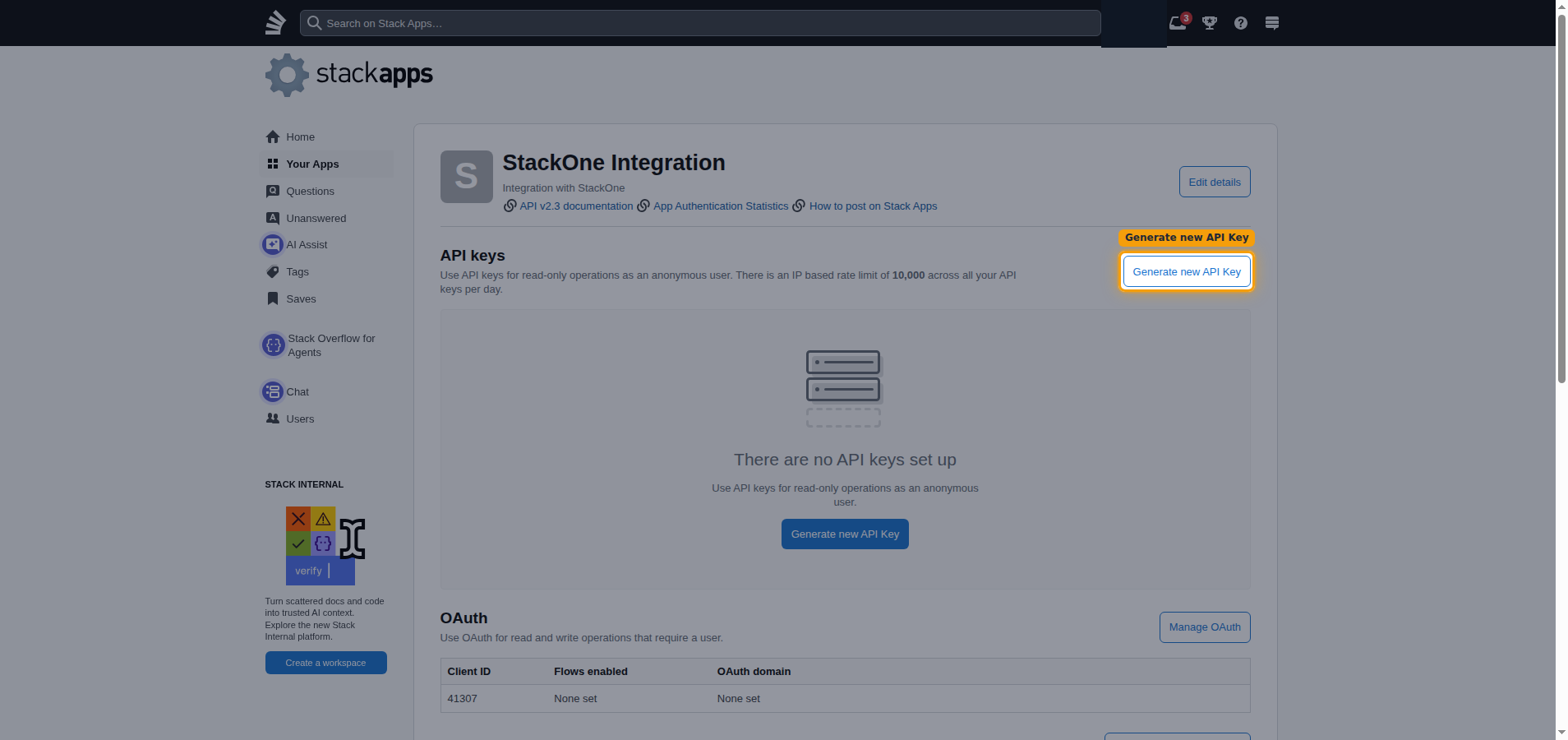
Task: Click the Stack Internal verify illustration
Action: point(325,545)
